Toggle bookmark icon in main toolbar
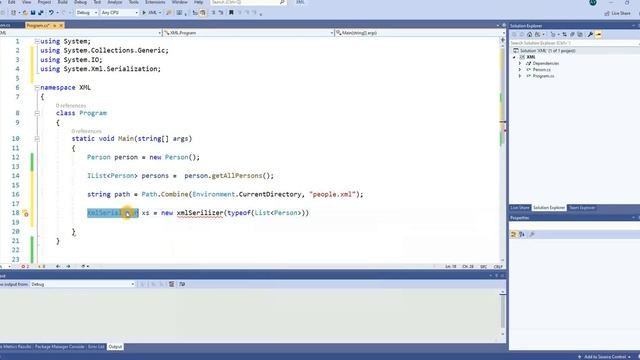The width and height of the screenshot is (640, 360). (231, 13)
